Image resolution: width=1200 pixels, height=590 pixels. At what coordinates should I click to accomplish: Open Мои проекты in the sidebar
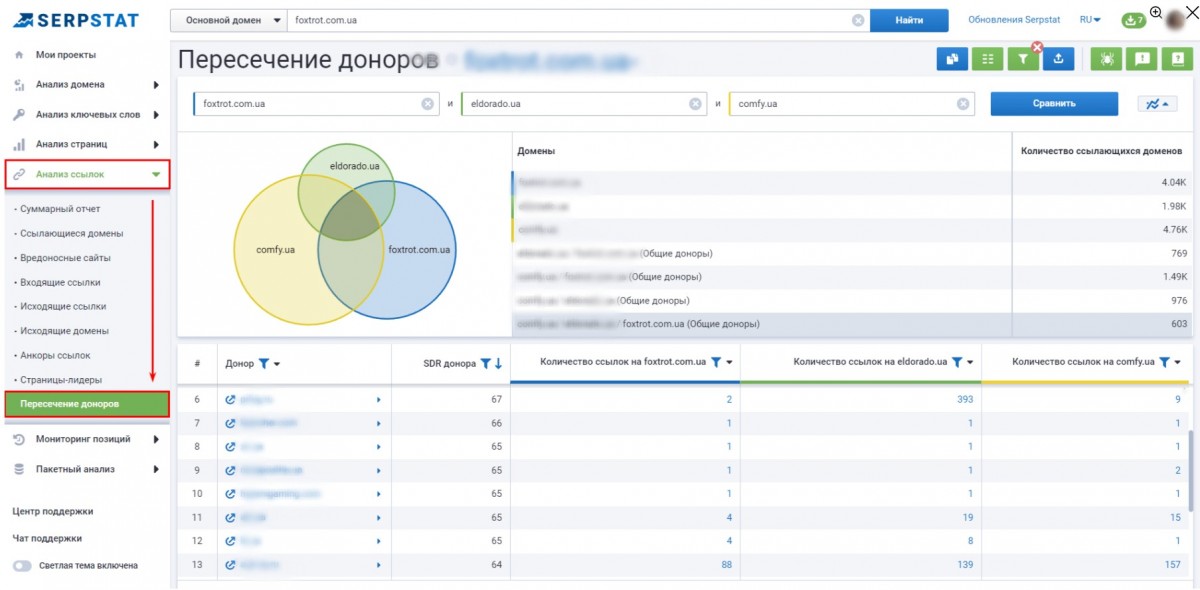pos(66,55)
